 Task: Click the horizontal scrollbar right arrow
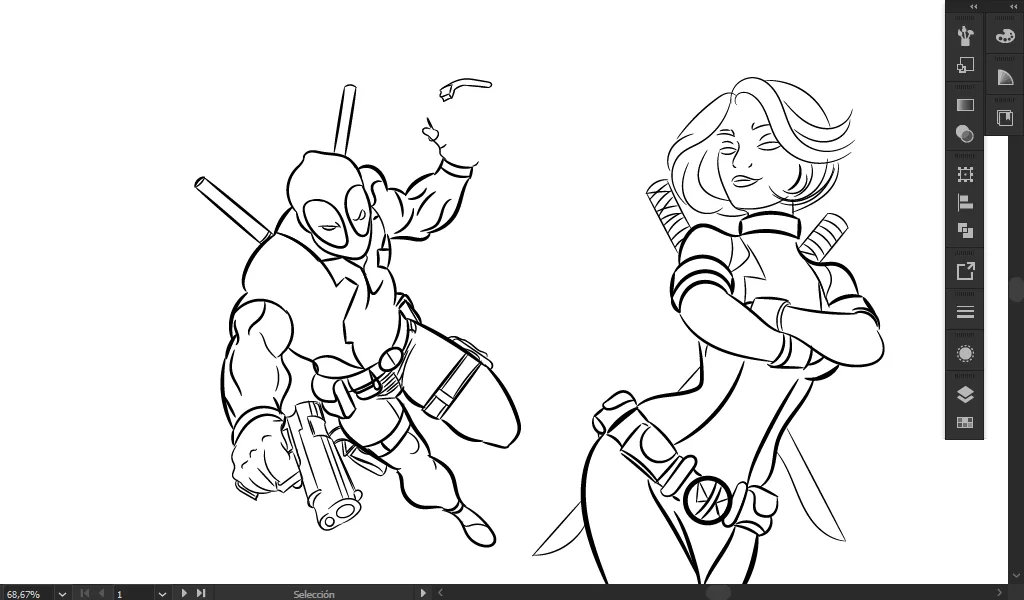coord(999,593)
